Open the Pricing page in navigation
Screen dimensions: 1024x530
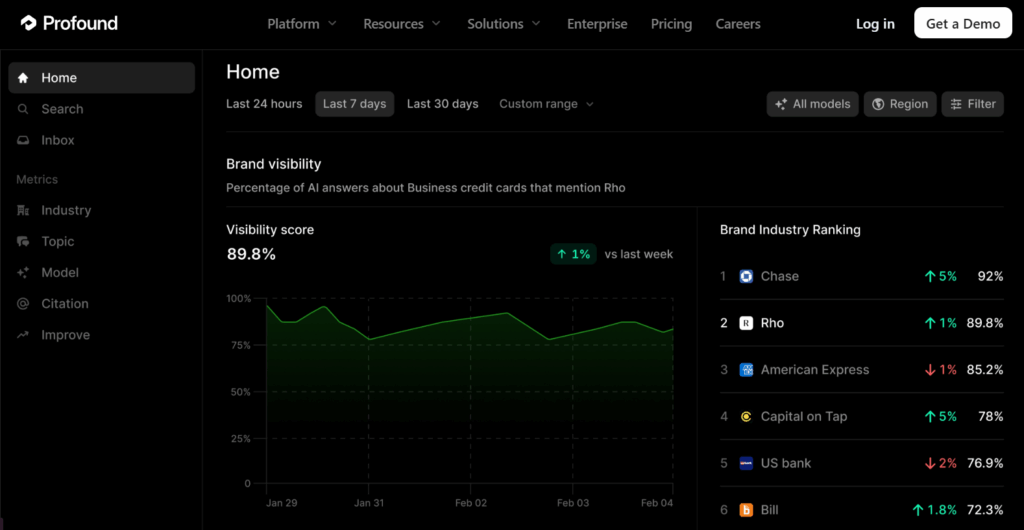[x=671, y=24]
